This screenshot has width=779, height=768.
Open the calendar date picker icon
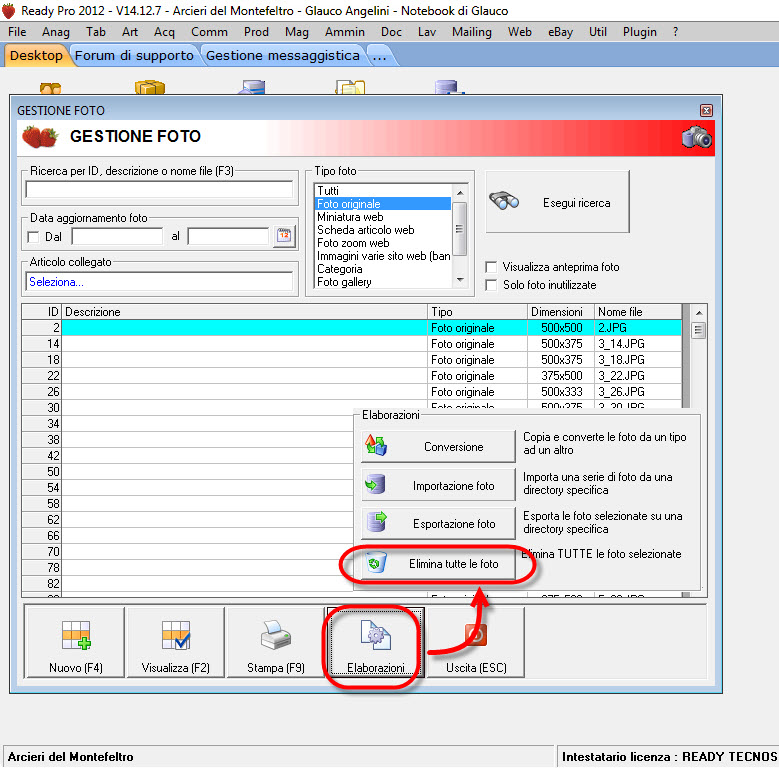click(x=284, y=235)
